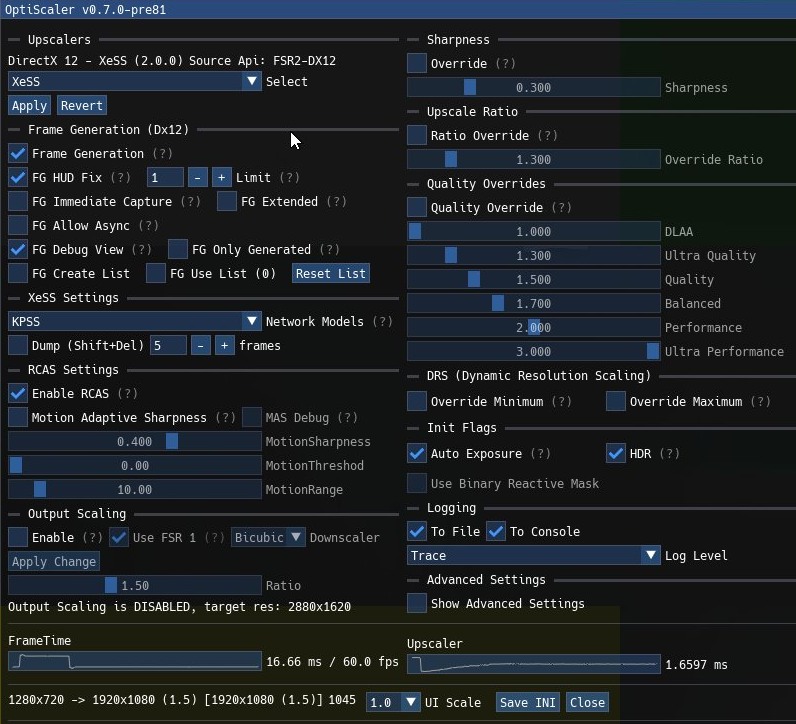
Task: Click the Save INI button
Action: pyautogui.click(x=527, y=702)
